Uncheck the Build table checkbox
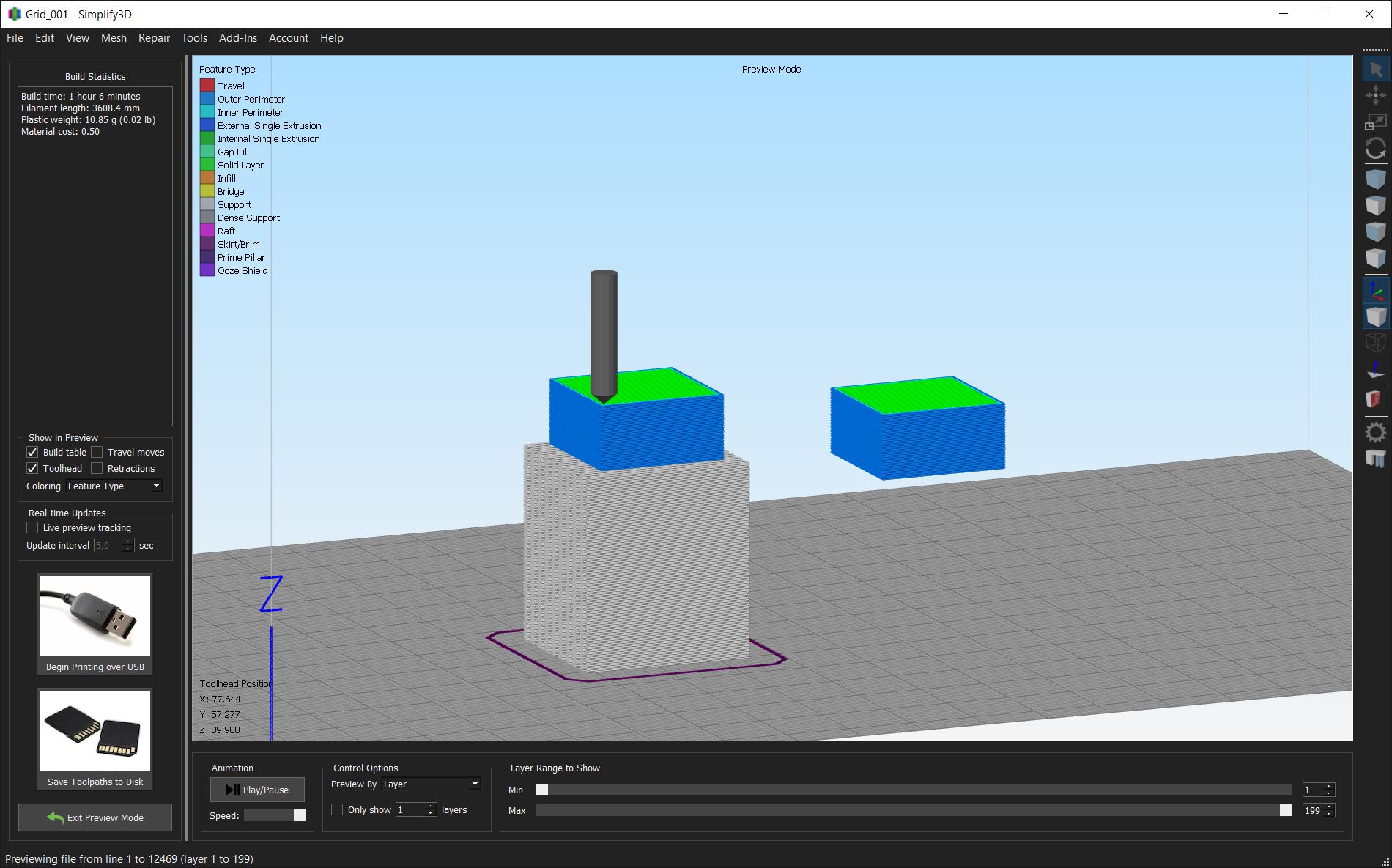Image resolution: width=1392 pixels, height=868 pixels. click(32, 452)
